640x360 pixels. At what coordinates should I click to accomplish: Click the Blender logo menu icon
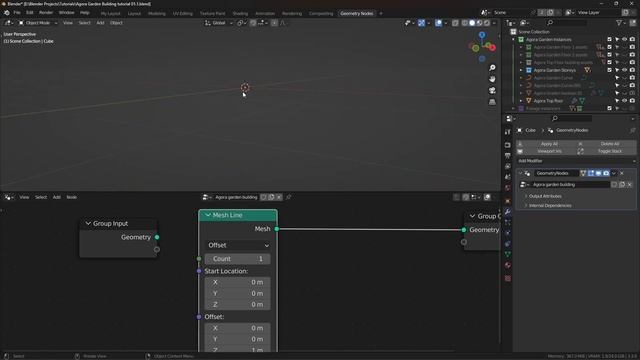click(x=7, y=13)
